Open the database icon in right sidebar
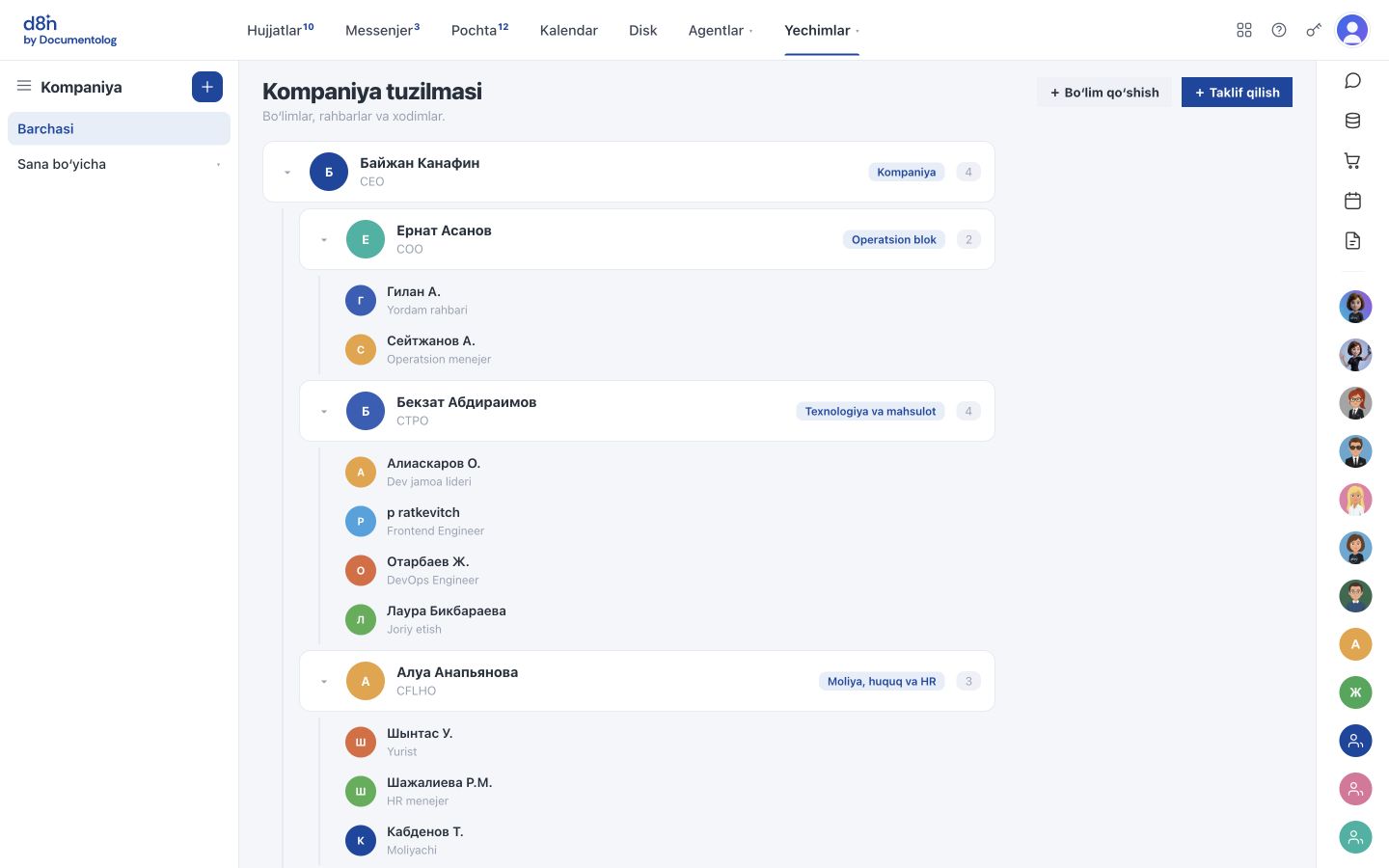The width and height of the screenshot is (1389, 868). click(x=1352, y=121)
